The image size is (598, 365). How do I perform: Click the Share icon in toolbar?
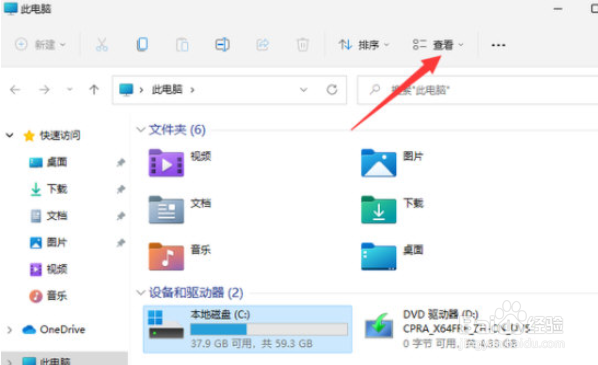click(262, 45)
